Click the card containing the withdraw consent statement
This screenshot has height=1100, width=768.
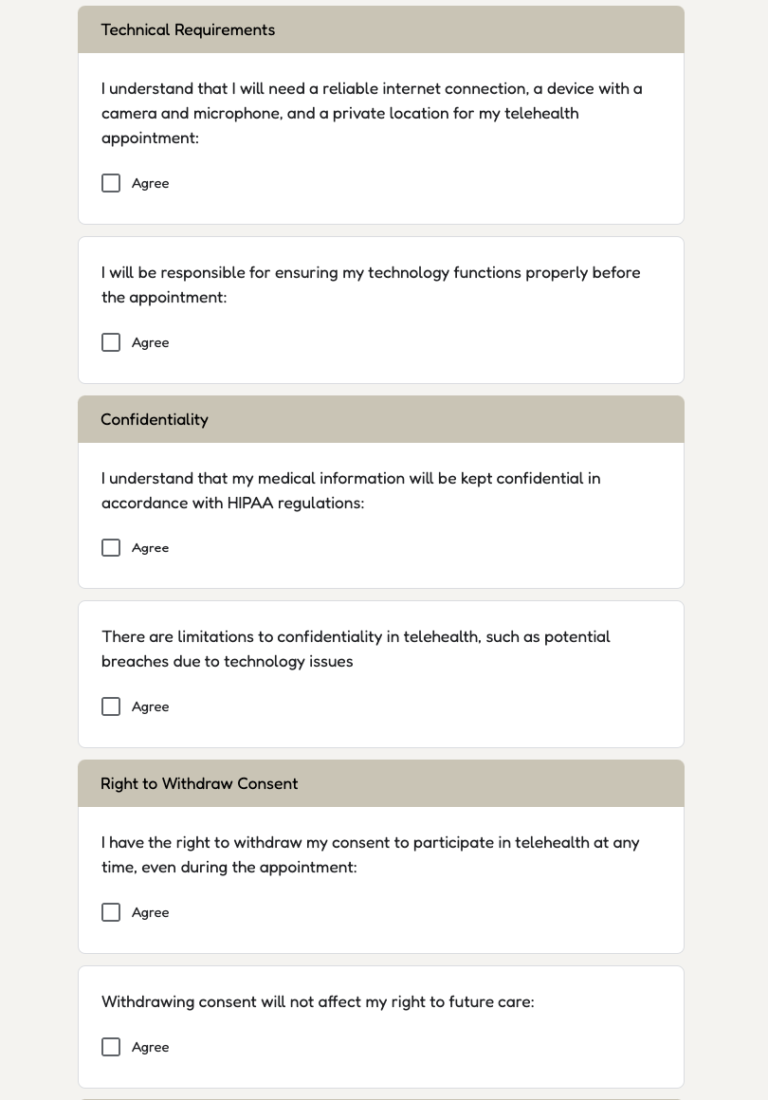click(x=380, y=878)
